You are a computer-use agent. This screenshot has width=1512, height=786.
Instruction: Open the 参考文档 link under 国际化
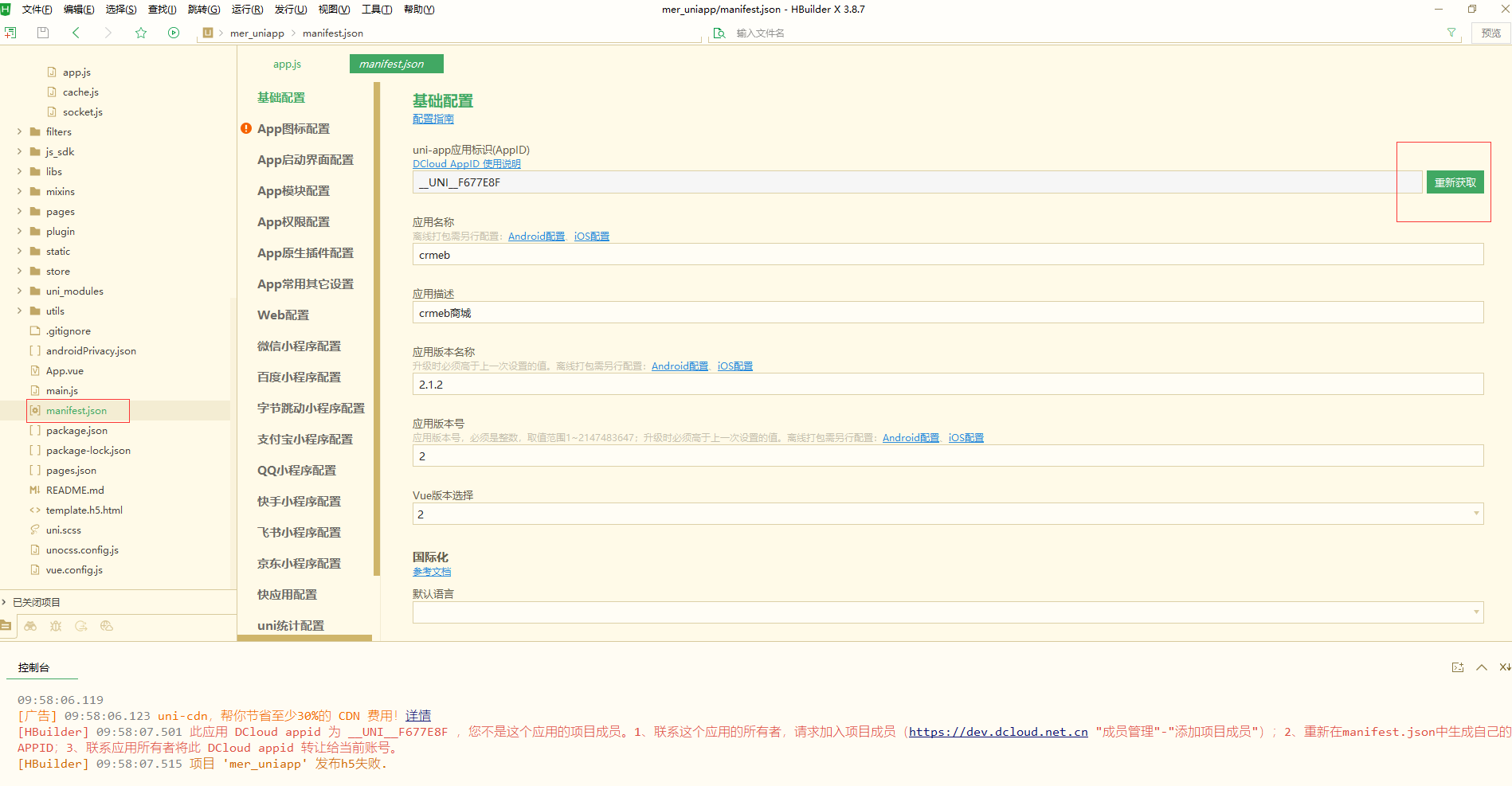[x=432, y=571]
